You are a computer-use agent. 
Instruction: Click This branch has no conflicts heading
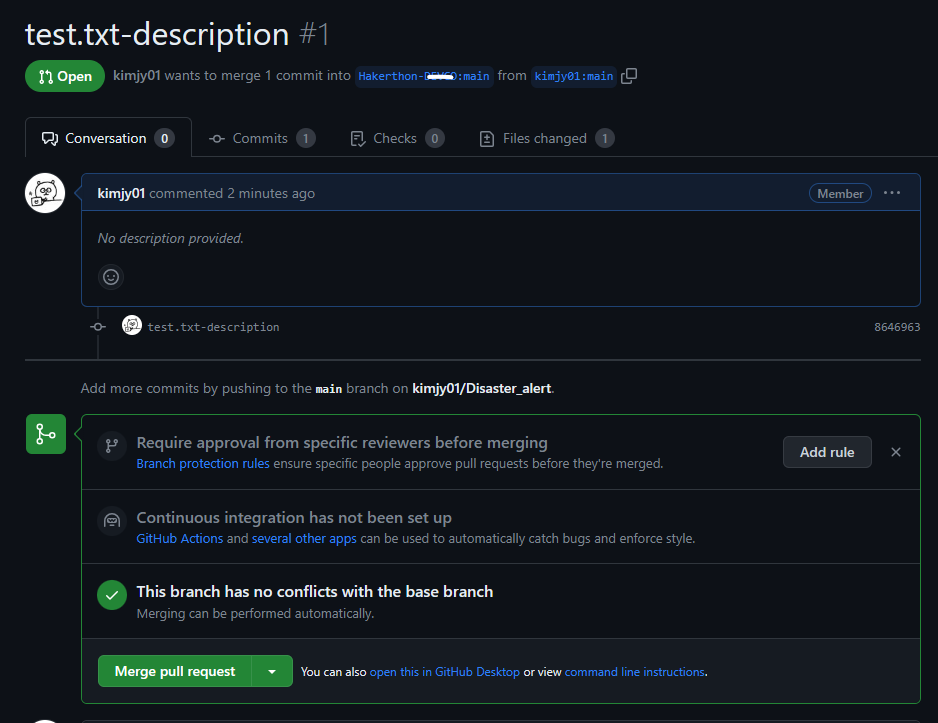pyautogui.click(x=315, y=591)
